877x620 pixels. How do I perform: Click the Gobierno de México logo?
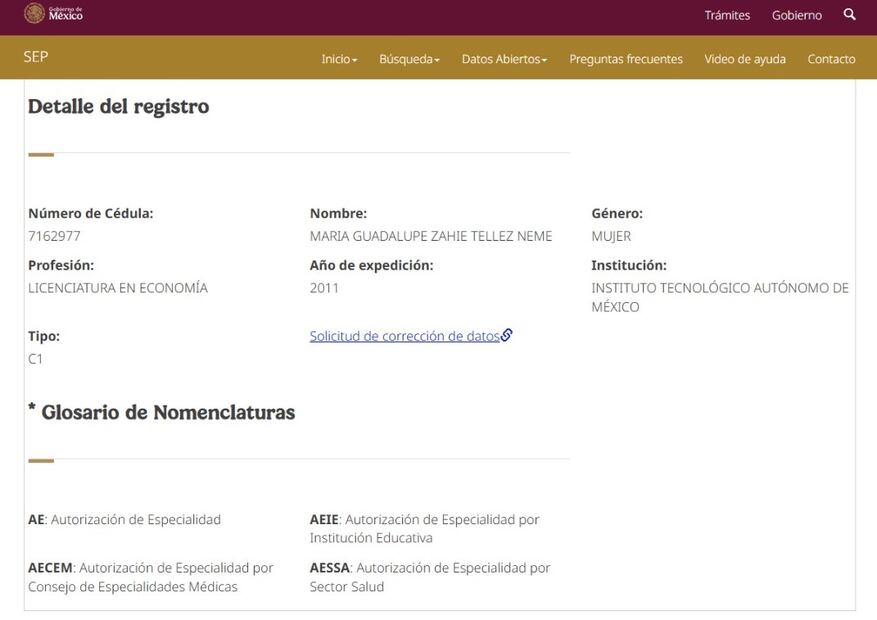pyautogui.click(x=54, y=14)
